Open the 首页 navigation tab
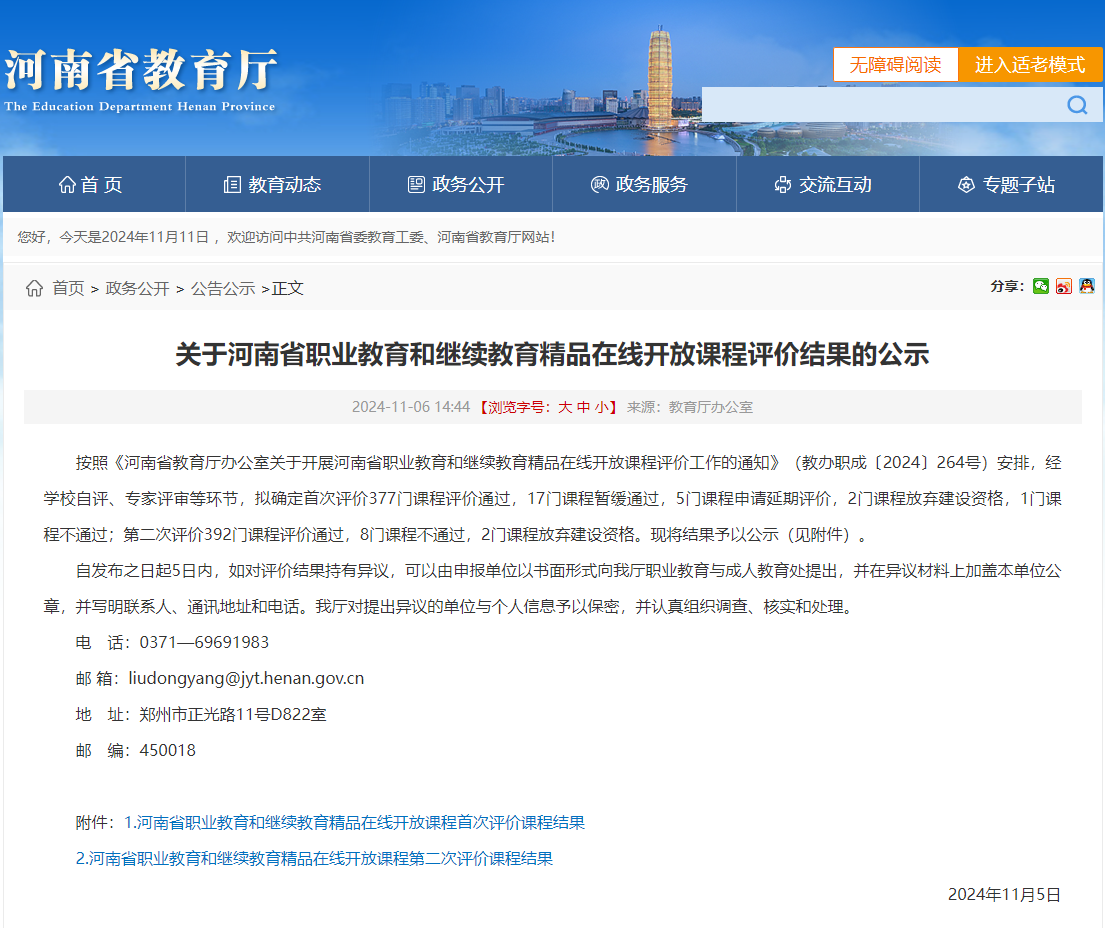 point(91,184)
